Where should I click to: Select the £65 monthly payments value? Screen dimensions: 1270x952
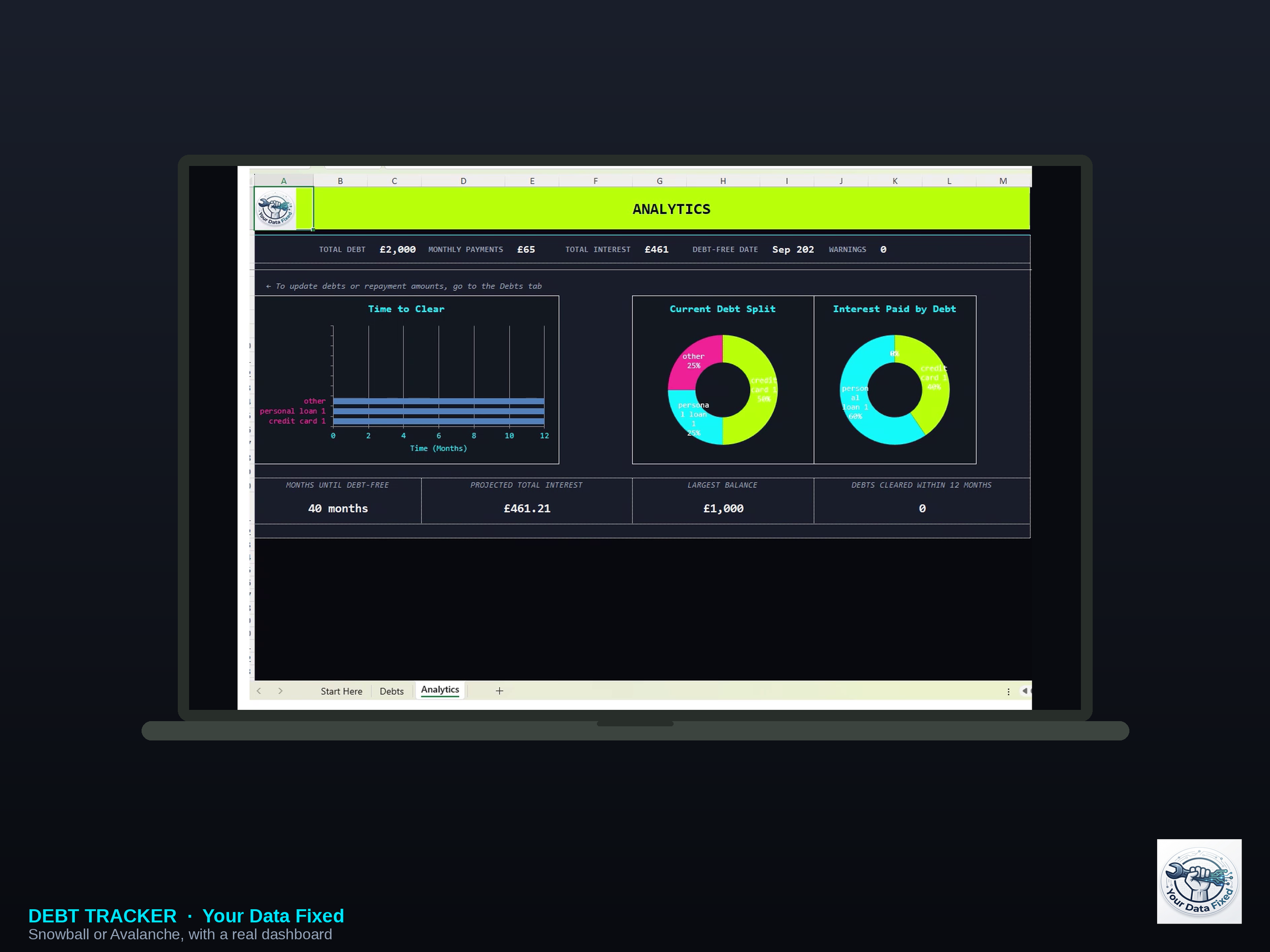click(526, 250)
